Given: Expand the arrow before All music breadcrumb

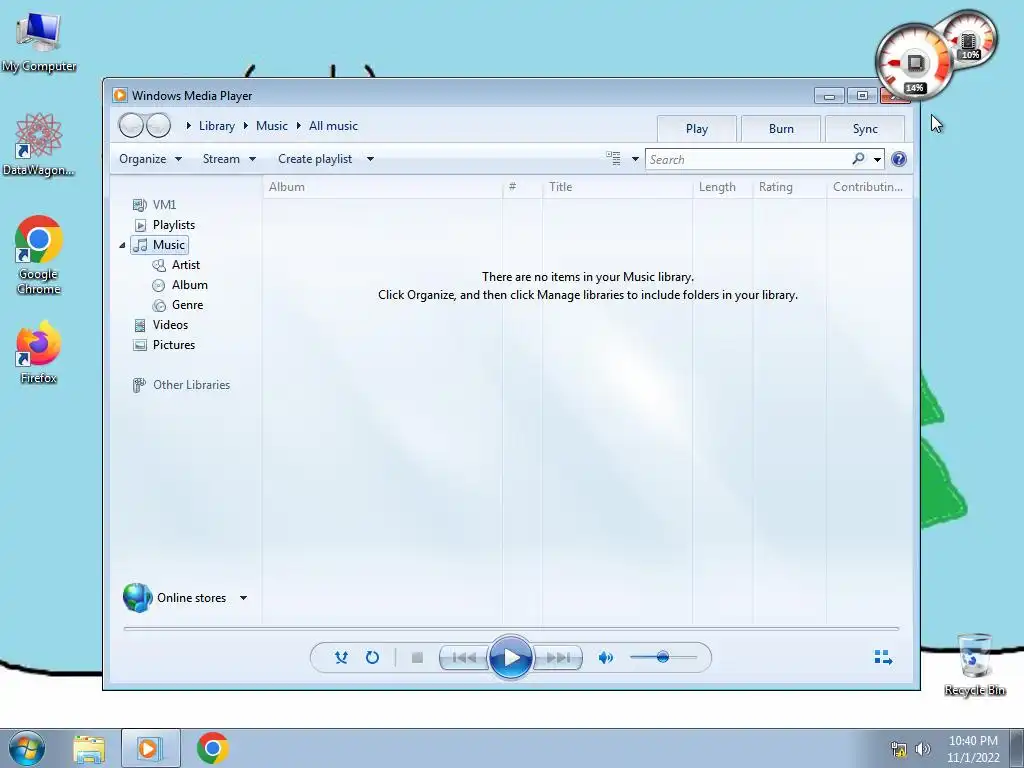Looking at the screenshot, I should [x=298, y=125].
